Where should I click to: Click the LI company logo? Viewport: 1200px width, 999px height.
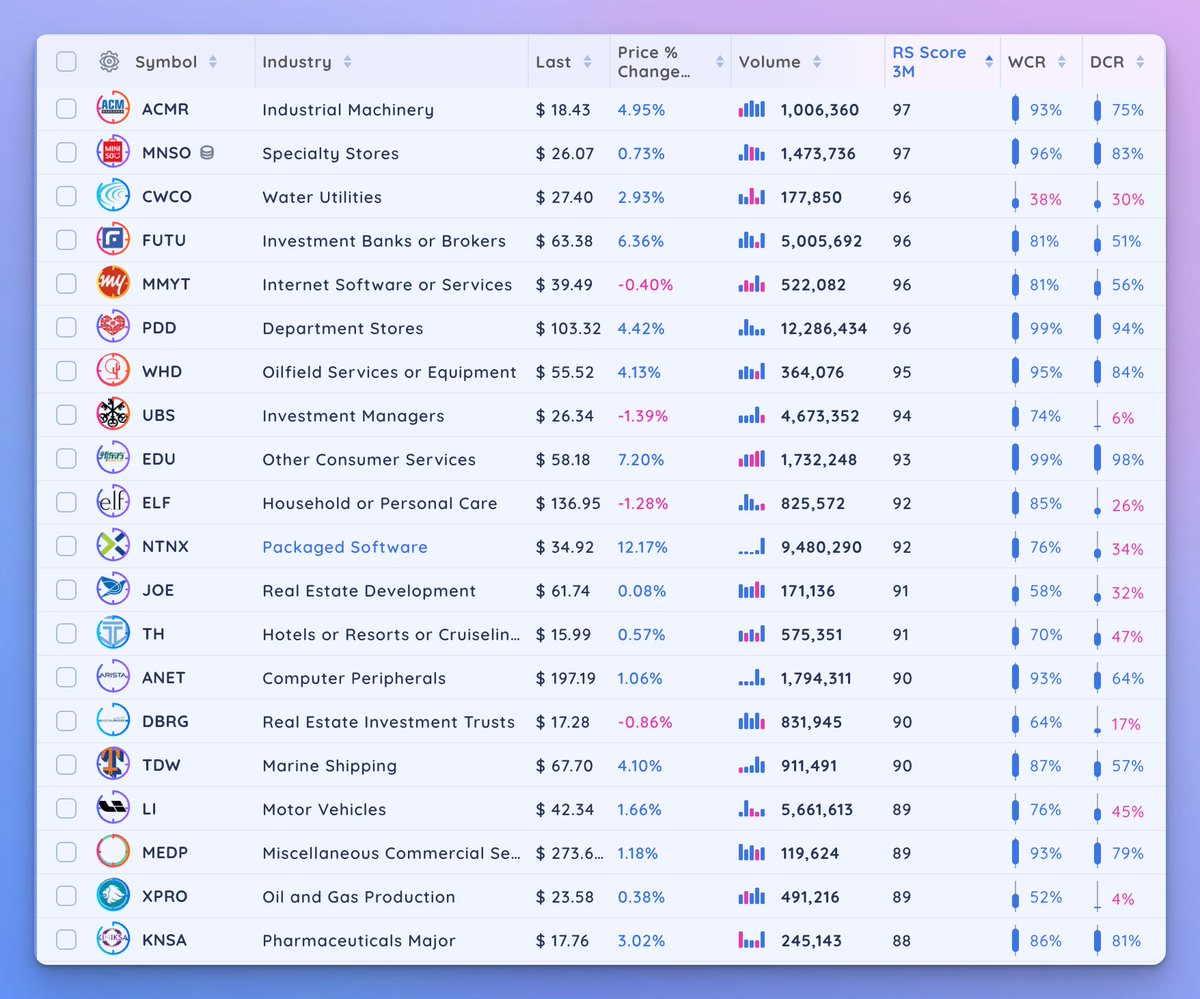click(113, 809)
